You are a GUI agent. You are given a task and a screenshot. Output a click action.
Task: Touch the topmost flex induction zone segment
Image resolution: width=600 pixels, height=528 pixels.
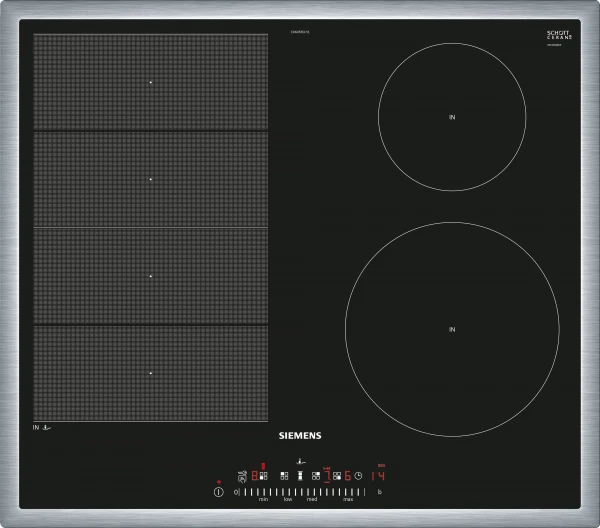pos(150,83)
